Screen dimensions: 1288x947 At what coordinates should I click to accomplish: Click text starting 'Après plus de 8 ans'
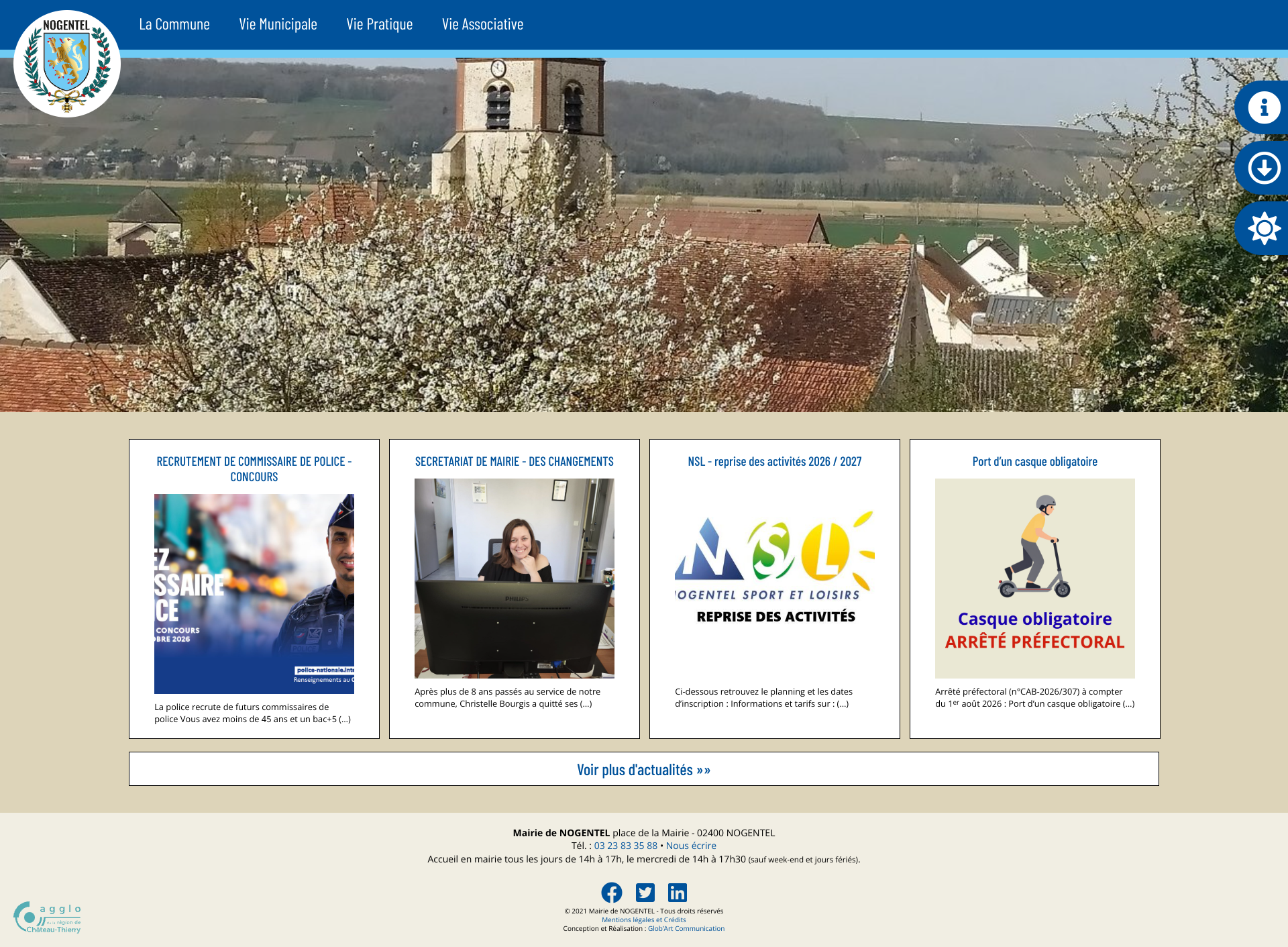point(508,697)
